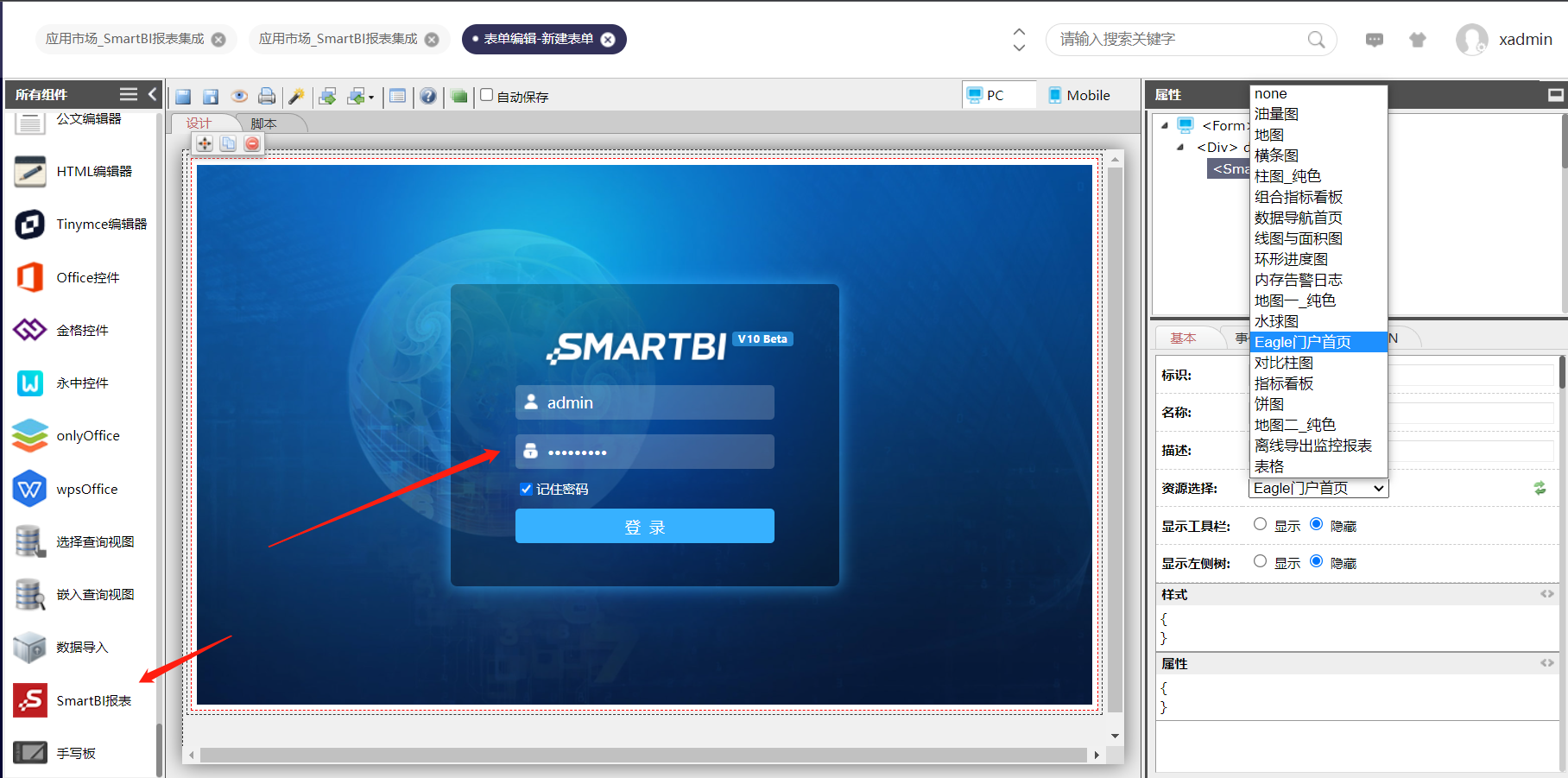Select 显示 for 显示工具栏
This screenshot has width=1568, height=778.
tap(1261, 524)
